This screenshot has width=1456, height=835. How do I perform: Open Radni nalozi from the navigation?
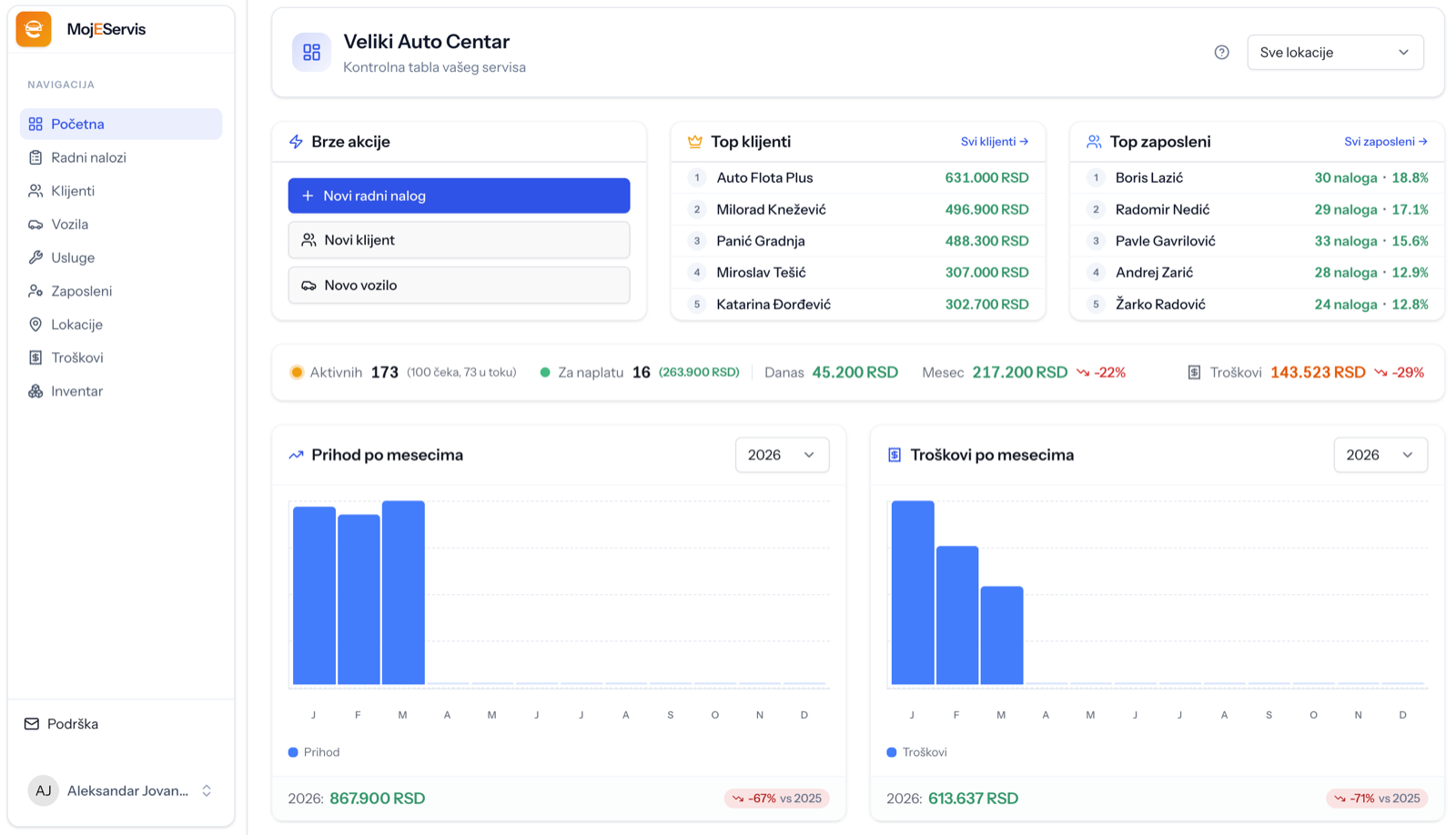[x=121, y=157]
